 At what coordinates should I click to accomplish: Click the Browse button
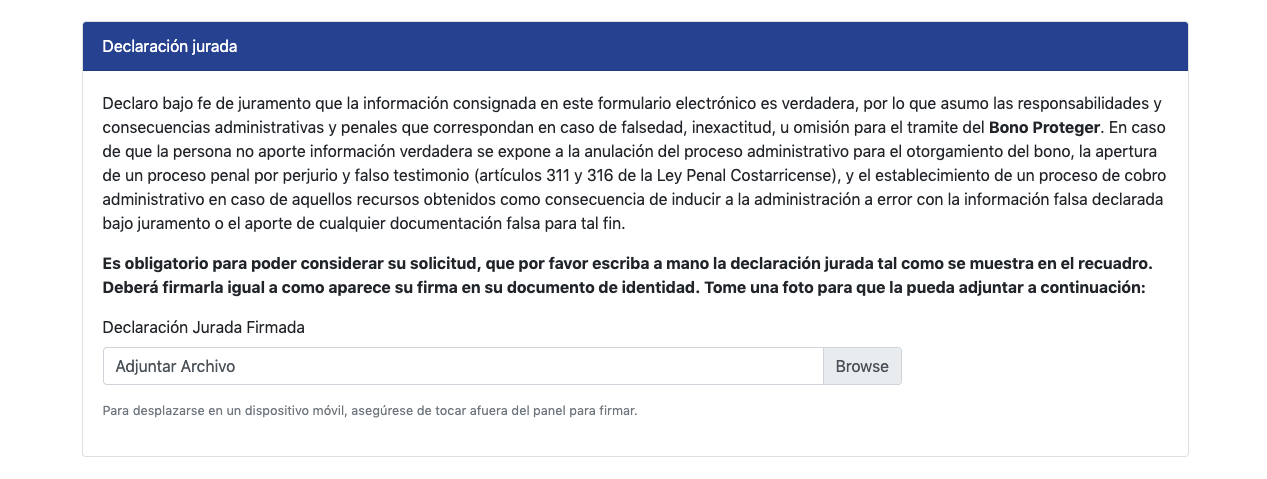pos(861,366)
